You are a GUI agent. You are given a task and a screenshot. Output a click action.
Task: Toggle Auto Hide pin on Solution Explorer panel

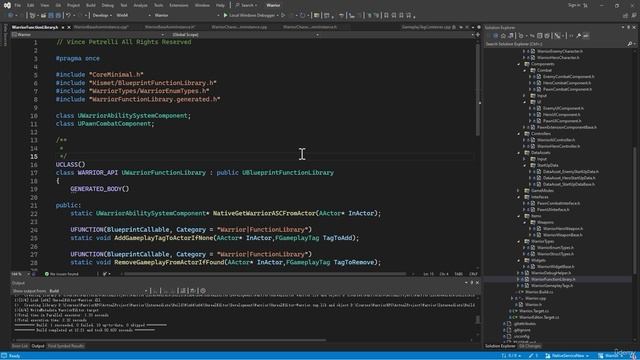629,27
